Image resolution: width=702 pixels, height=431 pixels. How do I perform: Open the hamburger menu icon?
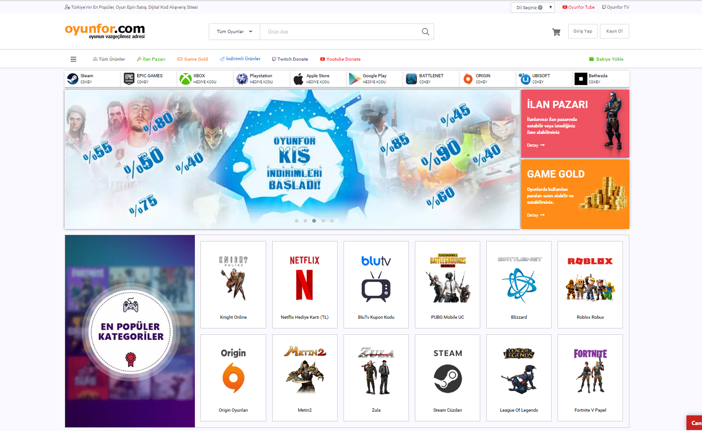[73, 59]
